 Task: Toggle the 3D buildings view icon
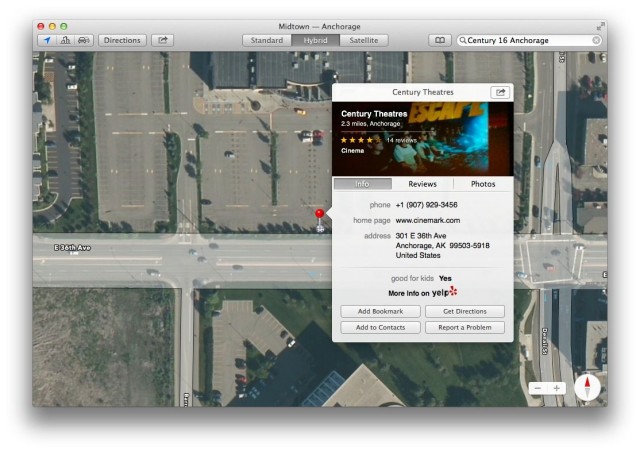[65, 40]
